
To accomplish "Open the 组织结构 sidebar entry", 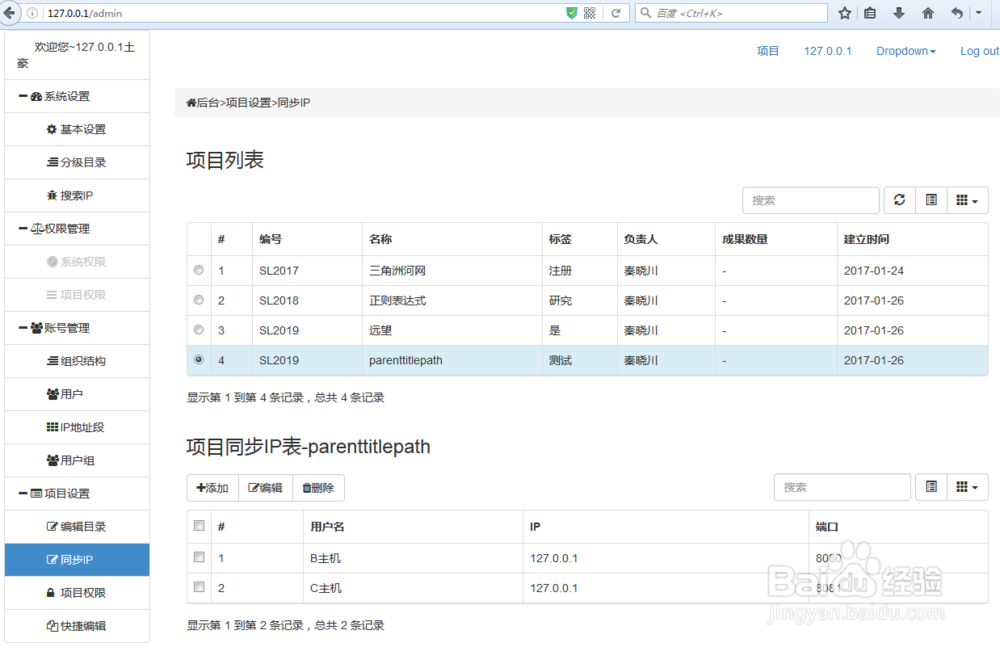I will click(x=76, y=361).
